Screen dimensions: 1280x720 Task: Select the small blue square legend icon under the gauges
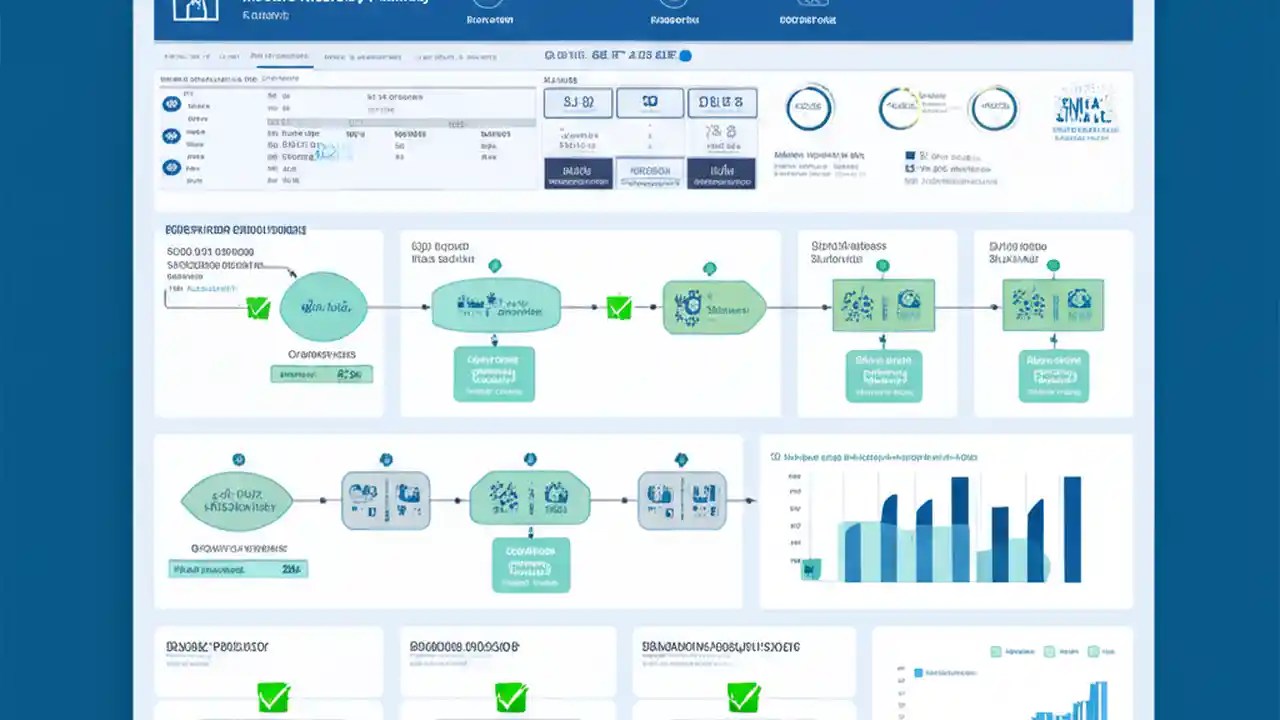910,156
